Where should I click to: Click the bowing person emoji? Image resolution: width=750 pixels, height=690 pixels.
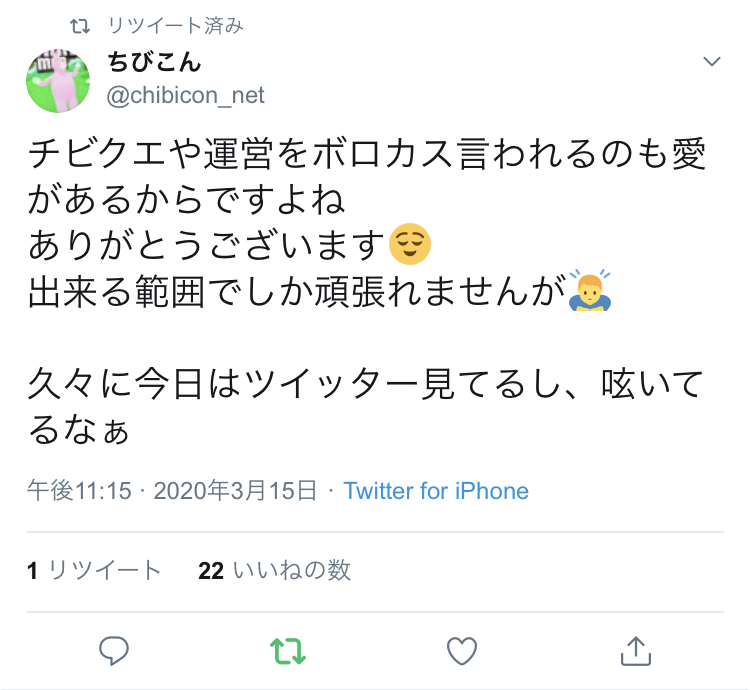click(x=590, y=290)
